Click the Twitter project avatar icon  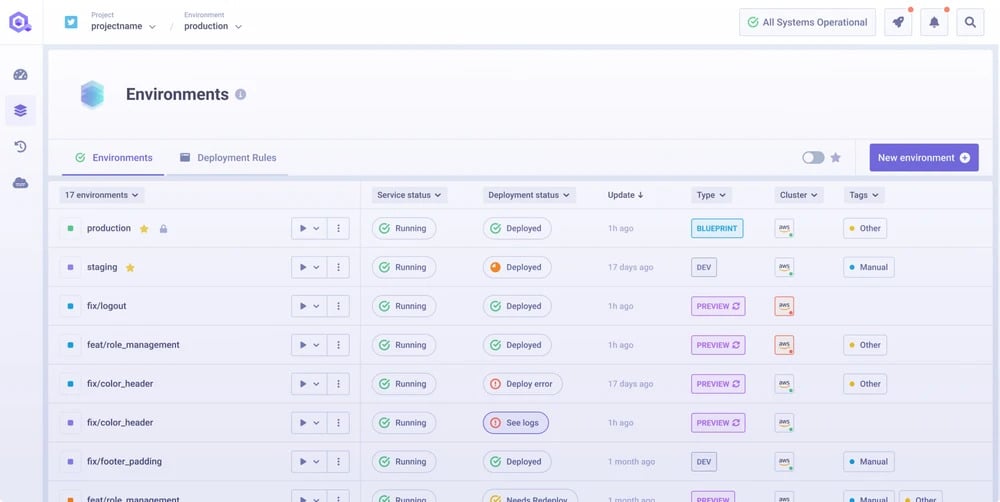coord(71,22)
